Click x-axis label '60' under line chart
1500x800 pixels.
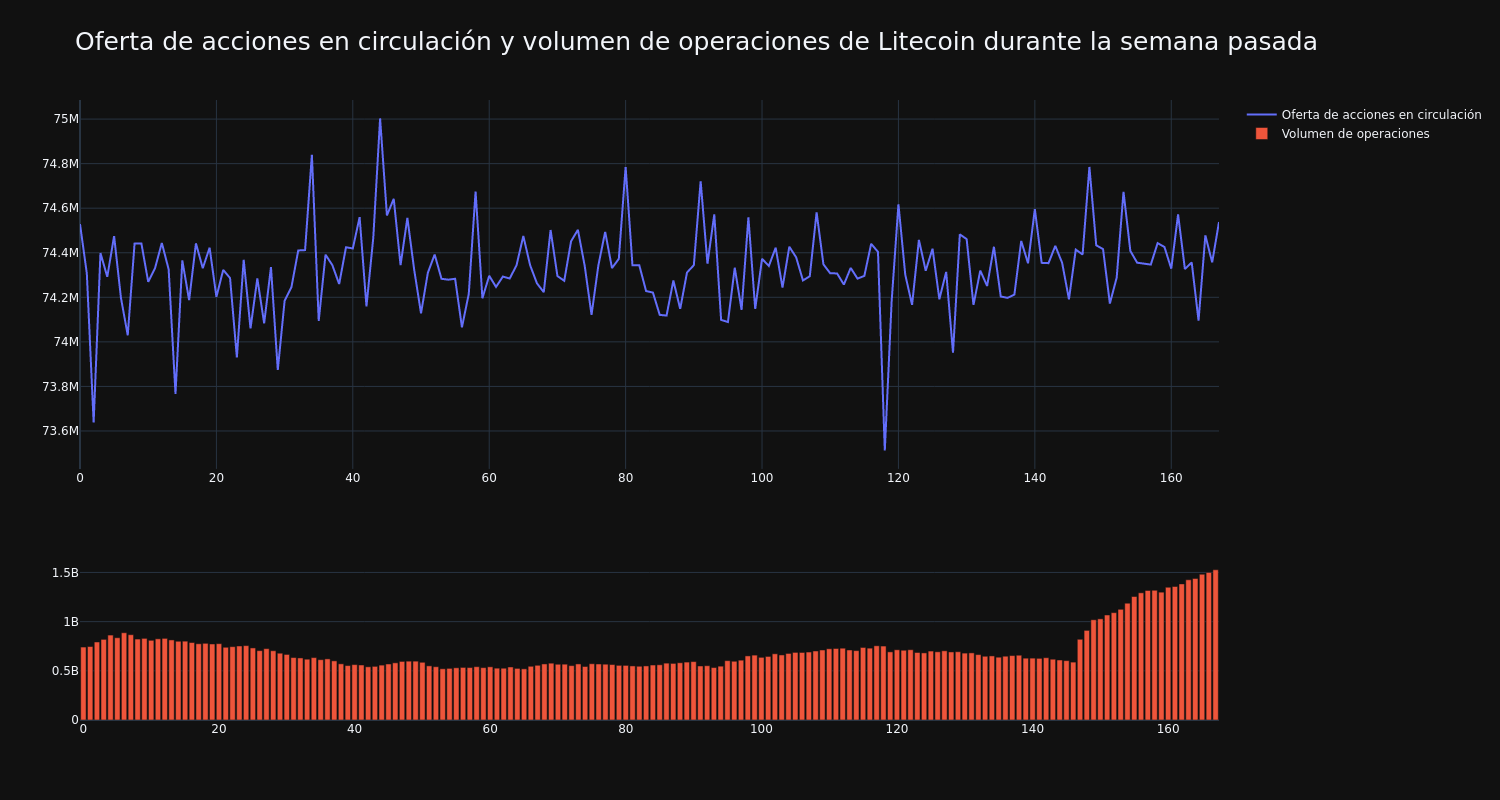click(x=489, y=478)
